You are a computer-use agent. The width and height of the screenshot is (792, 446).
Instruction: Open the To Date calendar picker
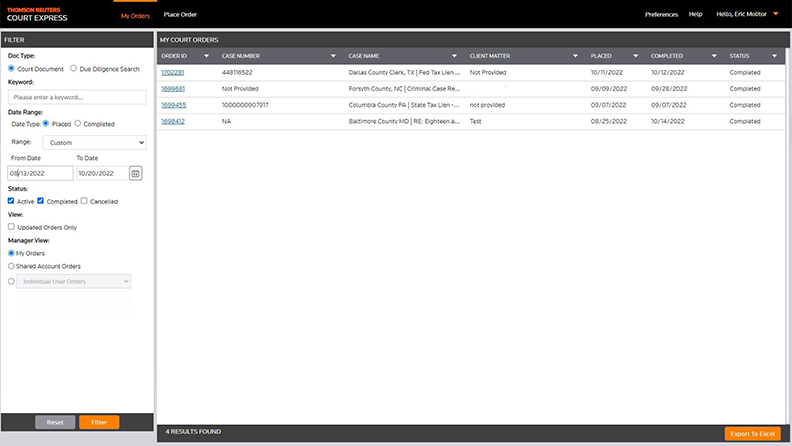[136, 173]
